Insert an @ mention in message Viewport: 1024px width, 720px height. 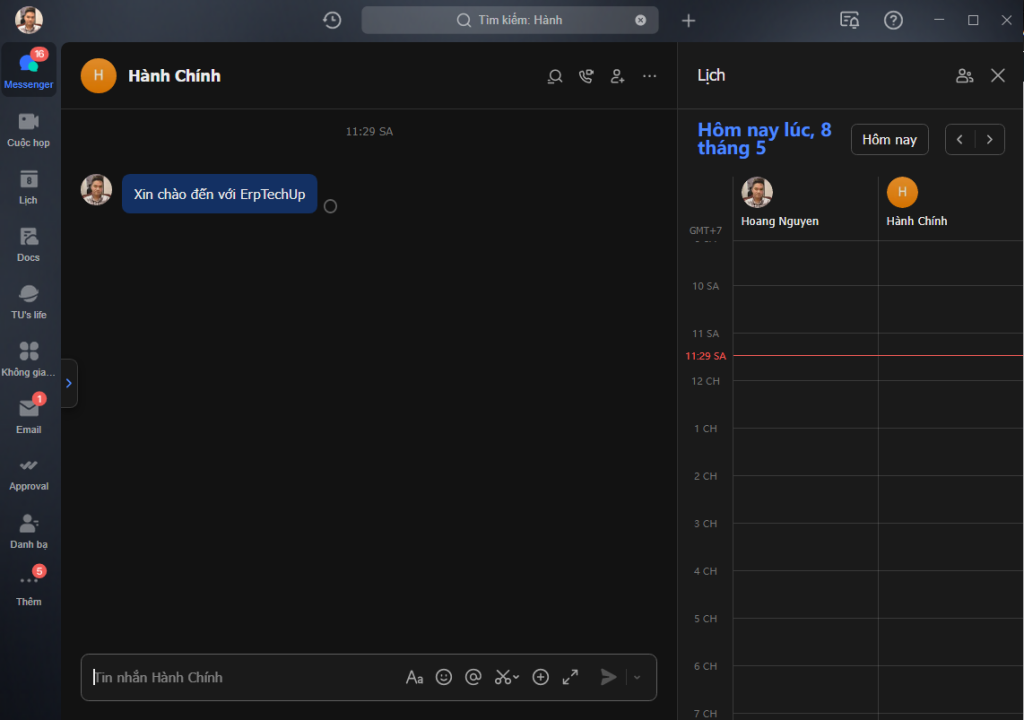click(474, 677)
